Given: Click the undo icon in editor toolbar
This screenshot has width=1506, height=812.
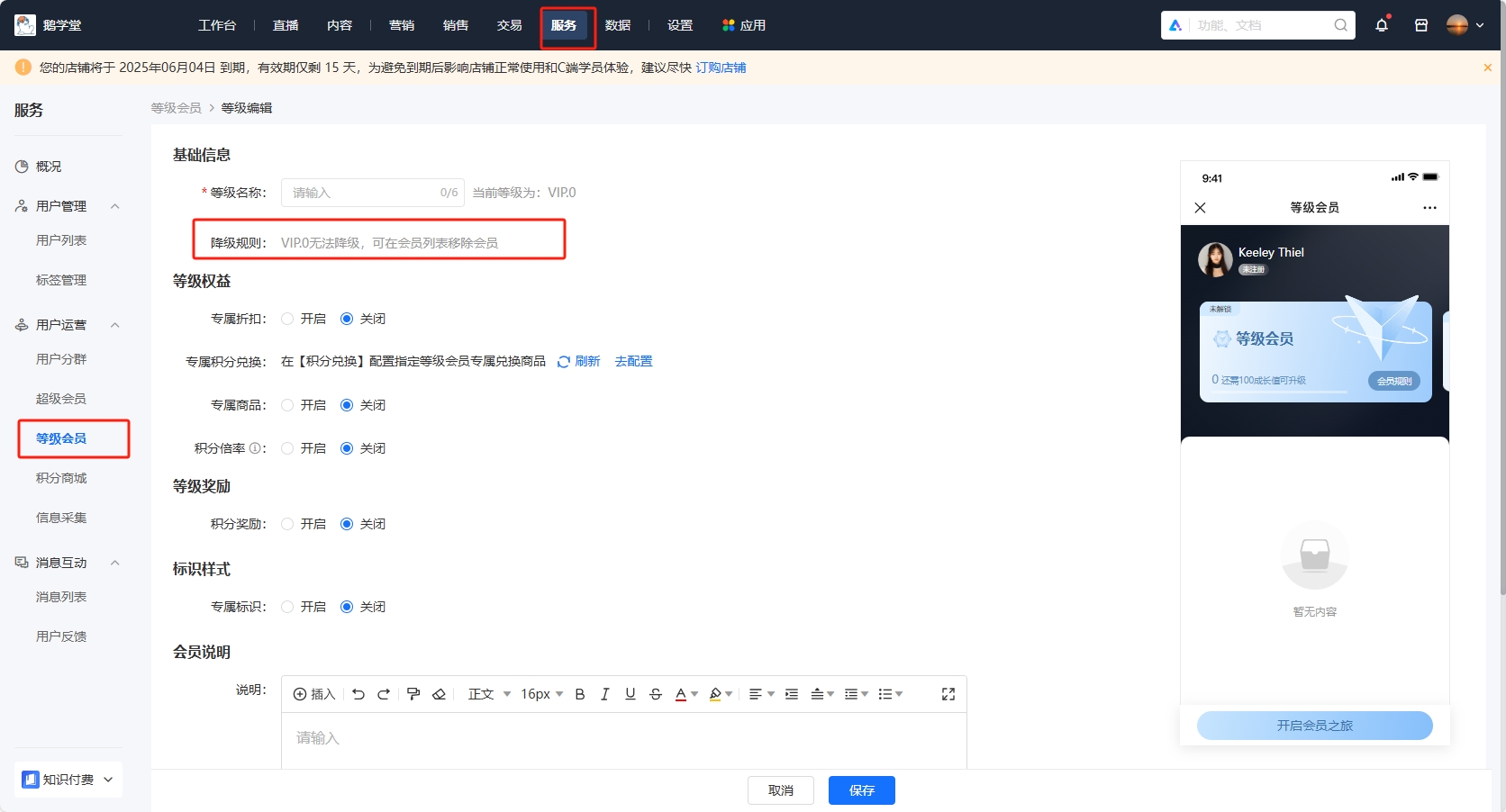Looking at the screenshot, I should tap(358, 694).
